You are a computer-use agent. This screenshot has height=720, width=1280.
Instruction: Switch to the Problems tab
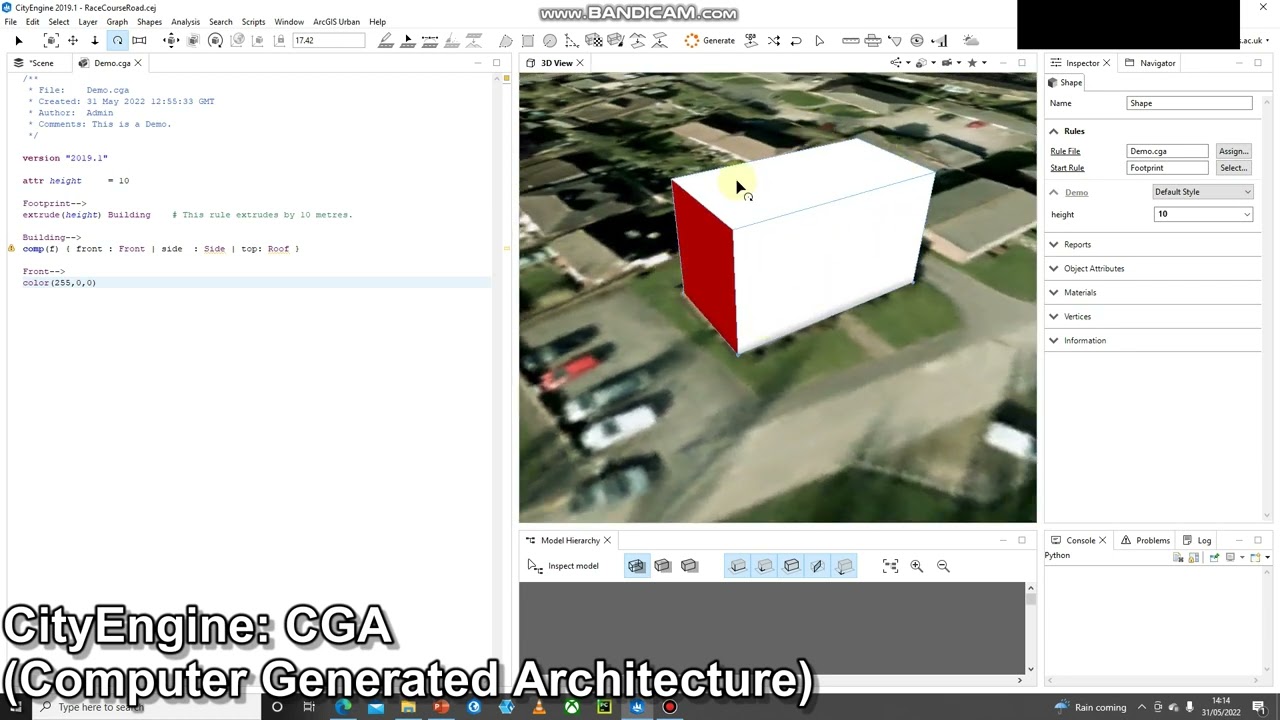[1145, 540]
